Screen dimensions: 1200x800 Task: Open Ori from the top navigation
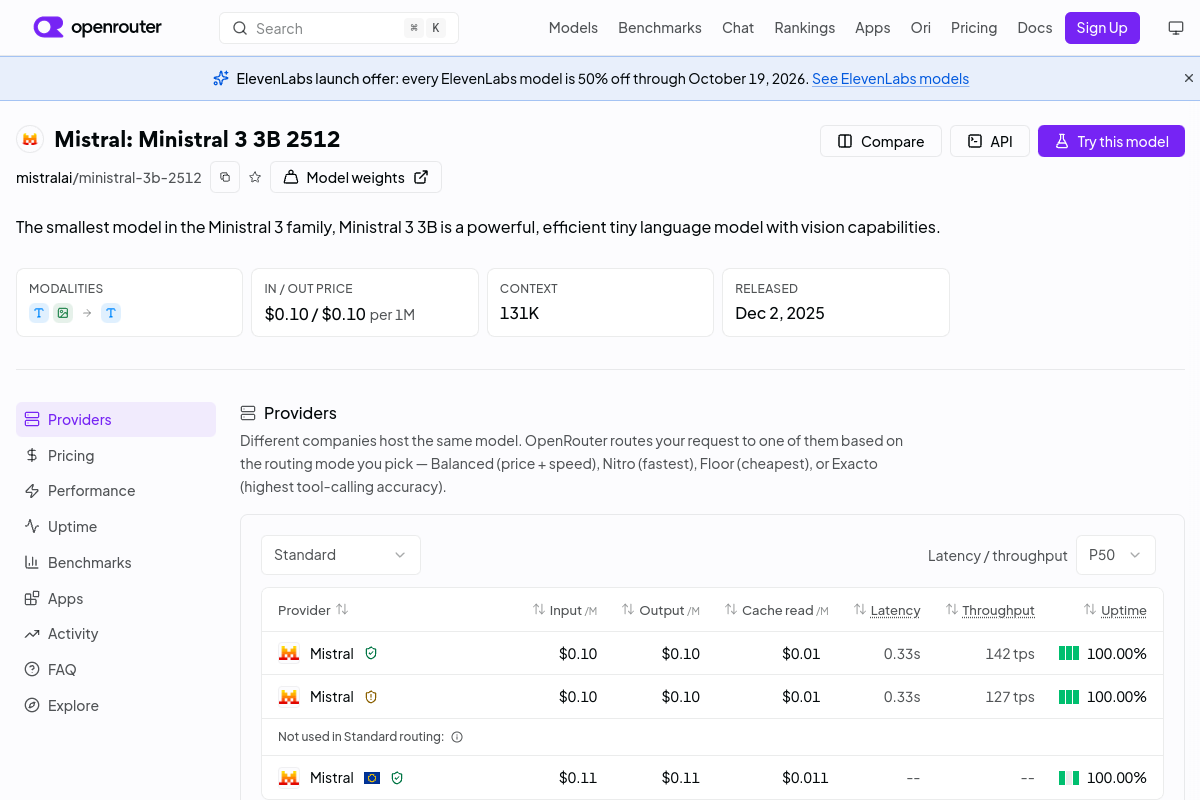(921, 28)
